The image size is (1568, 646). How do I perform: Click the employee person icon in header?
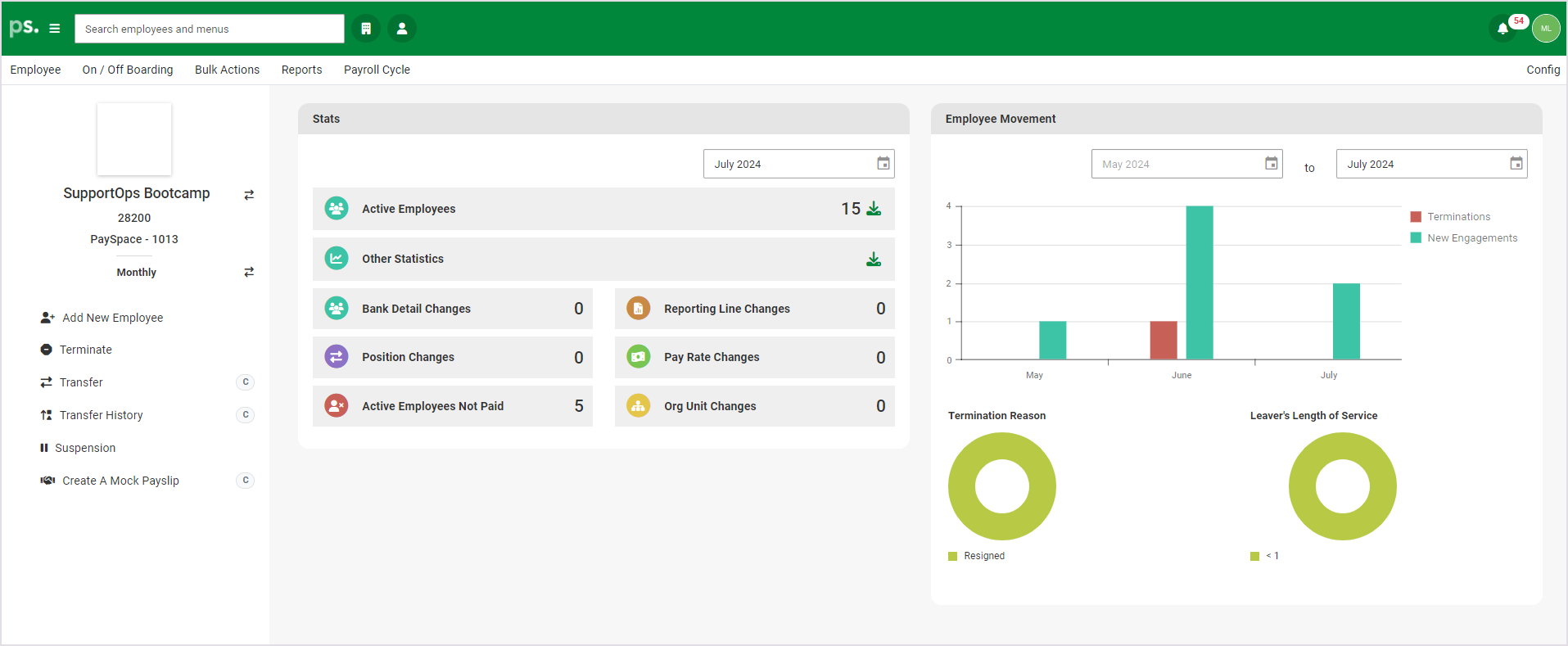coord(402,29)
